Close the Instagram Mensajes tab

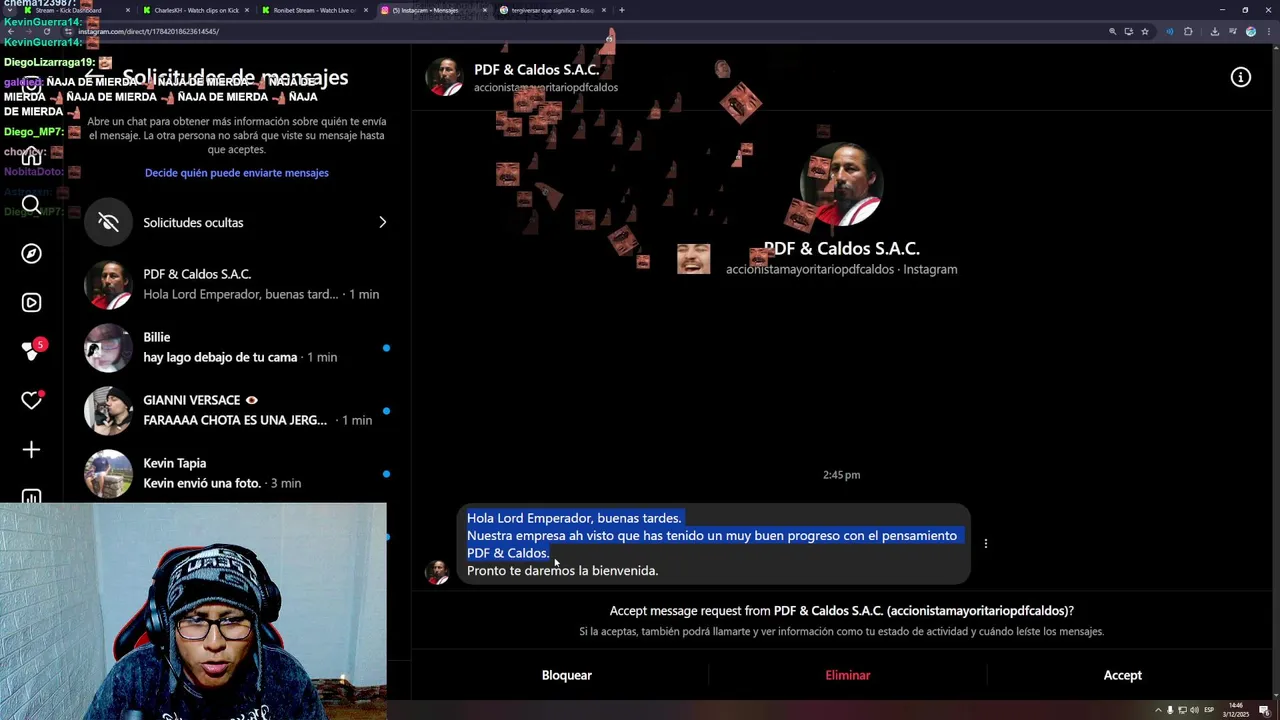pyautogui.click(x=485, y=10)
